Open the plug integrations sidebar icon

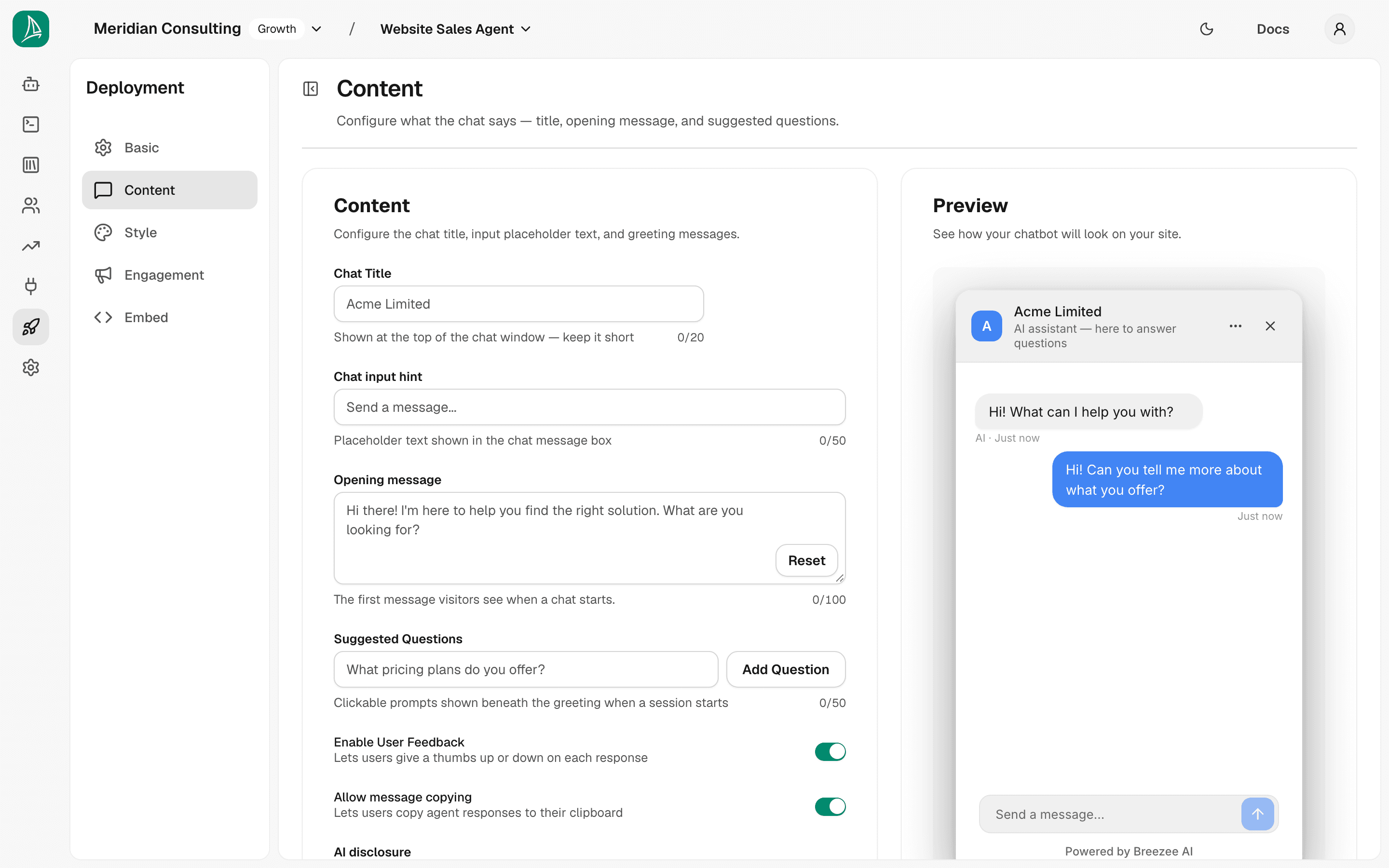pyautogui.click(x=31, y=286)
